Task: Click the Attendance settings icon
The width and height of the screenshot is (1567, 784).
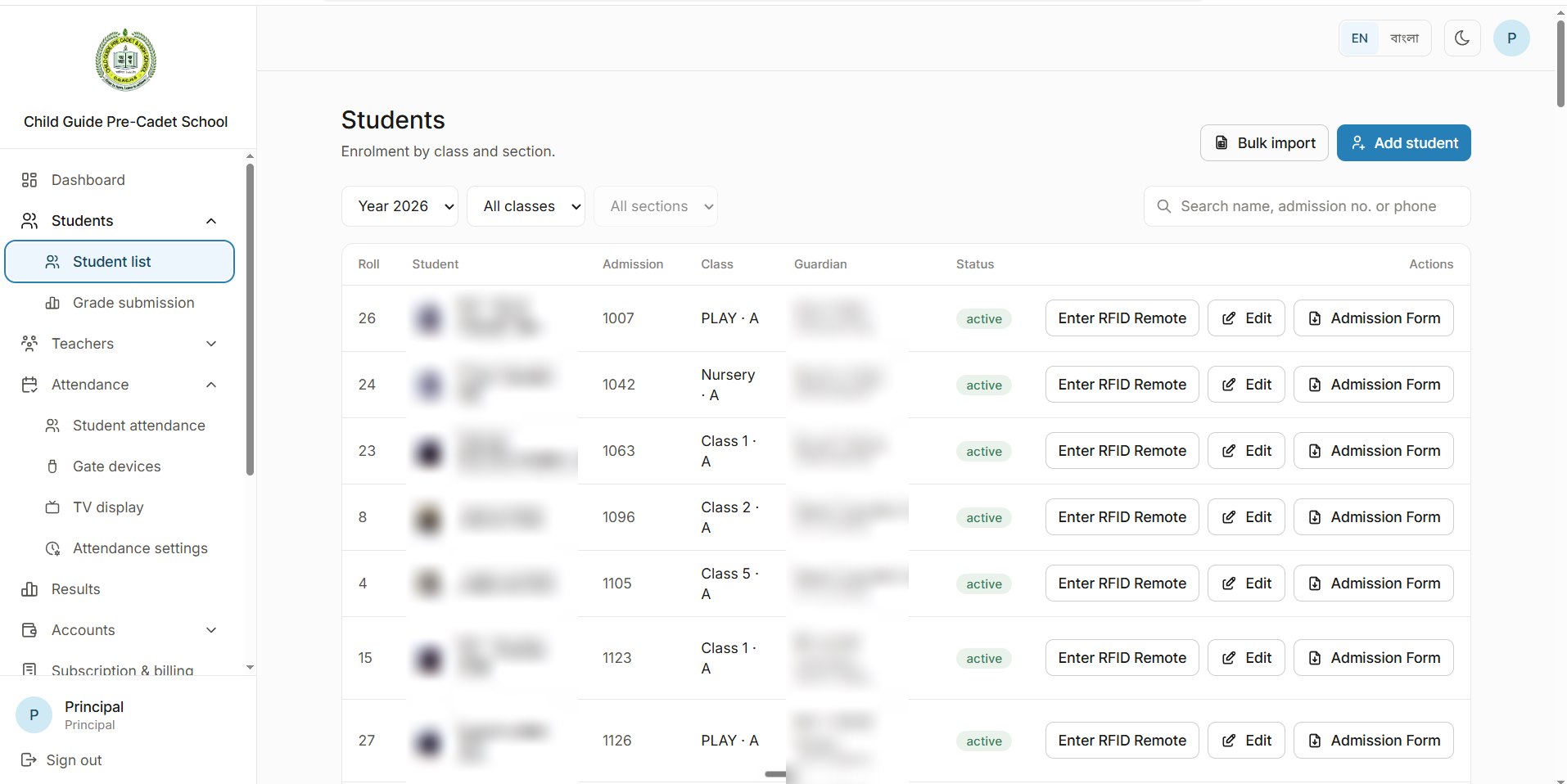Action: pyautogui.click(x=52, y=548)
